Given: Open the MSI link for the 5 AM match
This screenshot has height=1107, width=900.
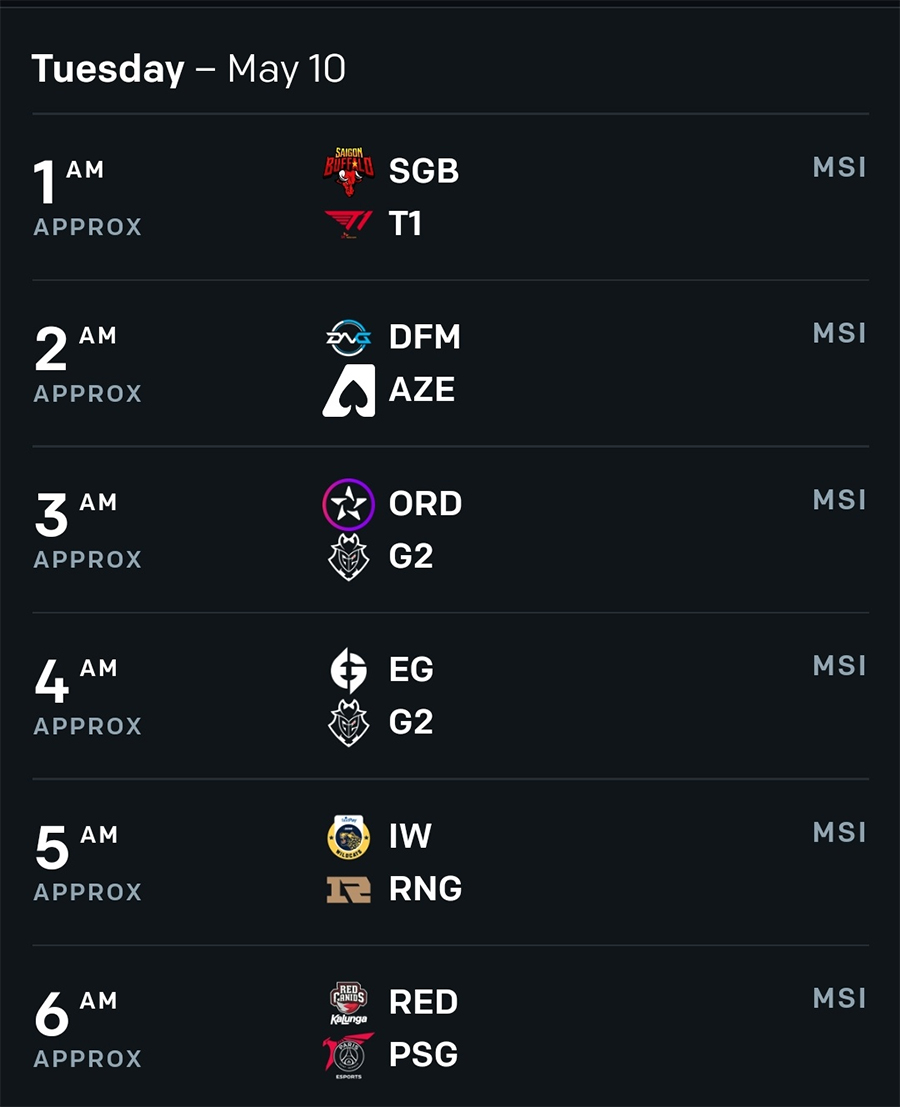Looking at the screenshot, I should point(839,832).
